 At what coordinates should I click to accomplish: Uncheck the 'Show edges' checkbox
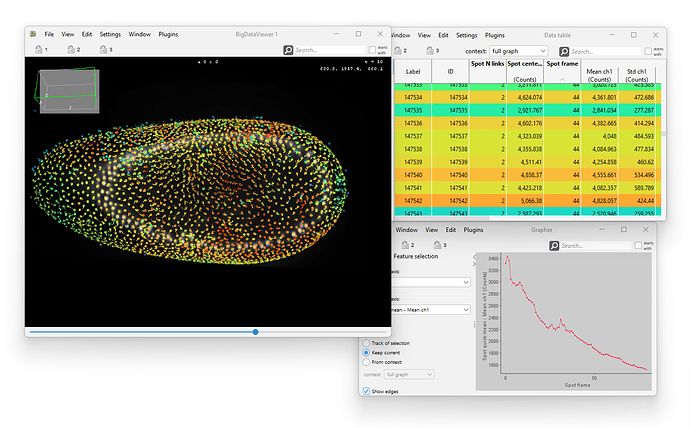(366, 391)
